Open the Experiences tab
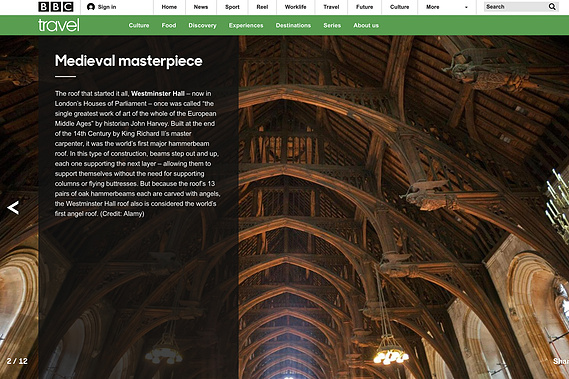 tap(246, 25)
